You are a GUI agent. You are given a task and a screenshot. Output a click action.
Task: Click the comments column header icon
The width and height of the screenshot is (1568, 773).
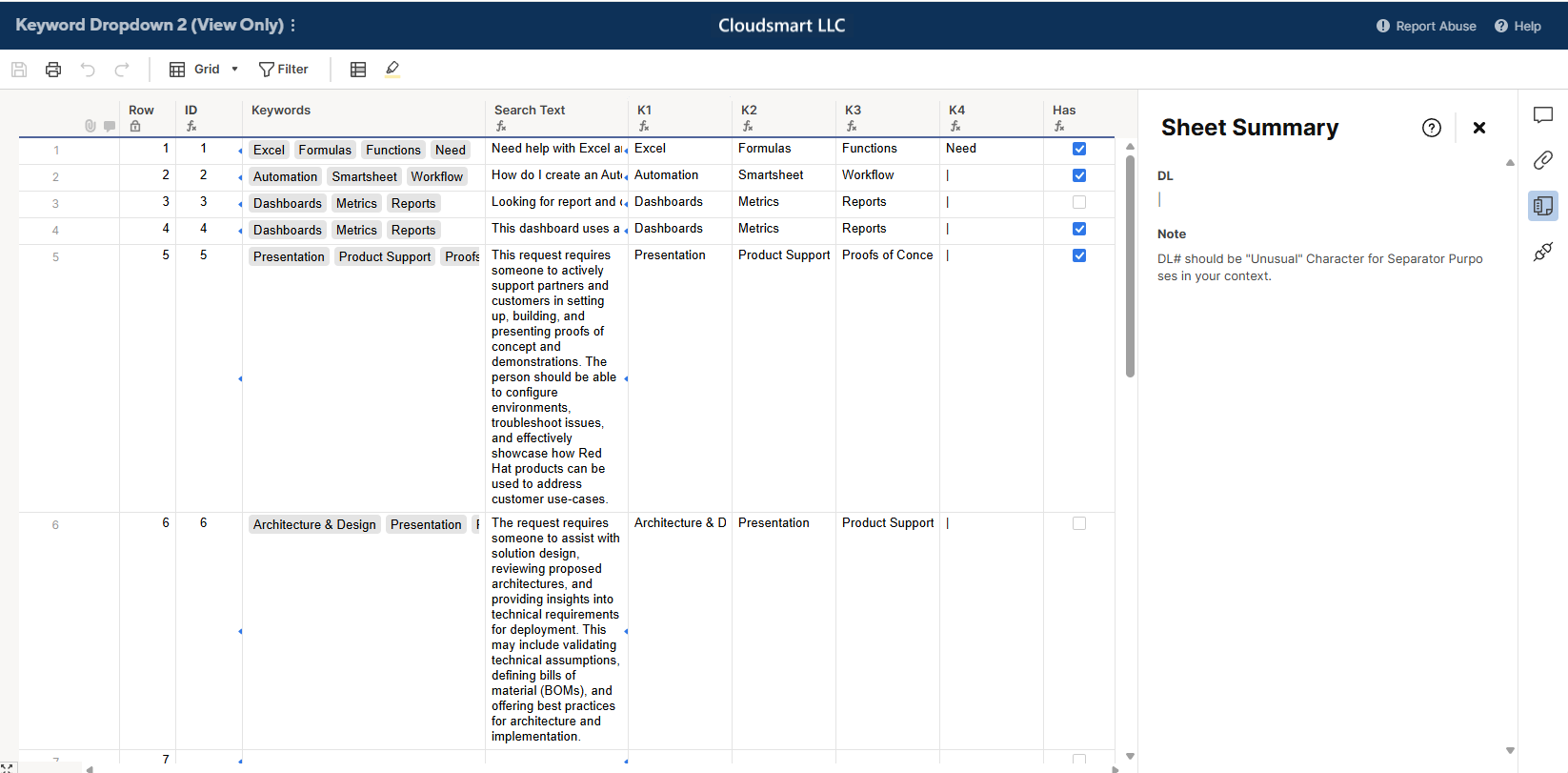[x=110, y=126]
